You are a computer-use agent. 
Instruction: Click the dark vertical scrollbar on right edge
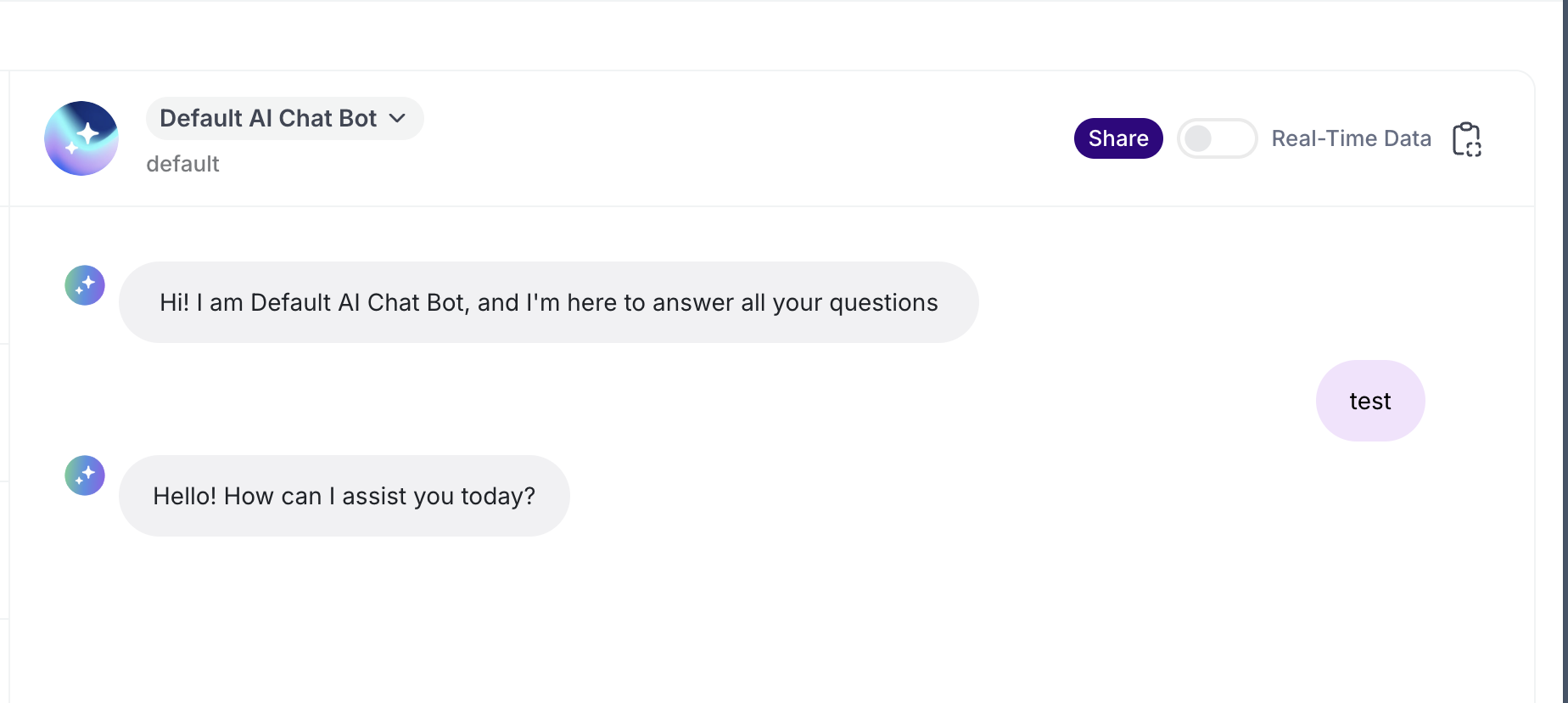pos(1565,351)
